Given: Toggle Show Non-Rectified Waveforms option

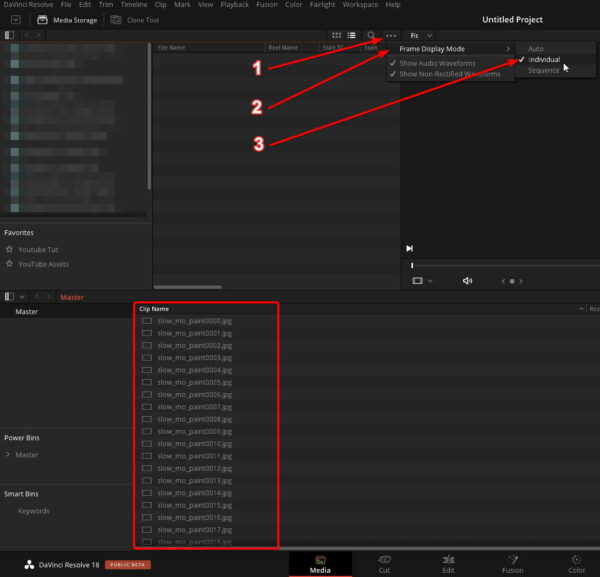Looking at the screenshot, I should click(x=445, y=74).
